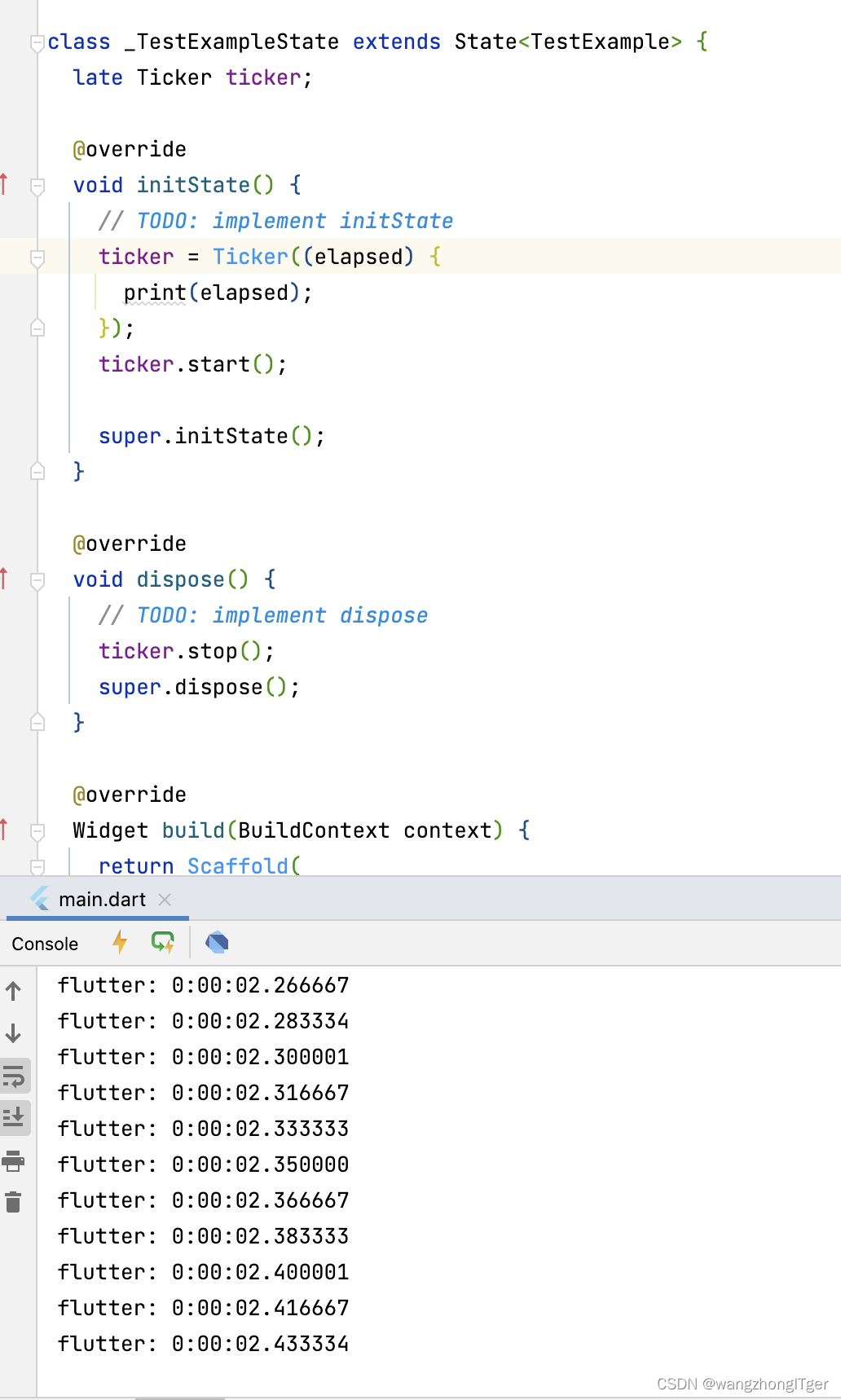Switch to the Console tab
This screenshot has width=841, height=1400.
coord(45,944)
